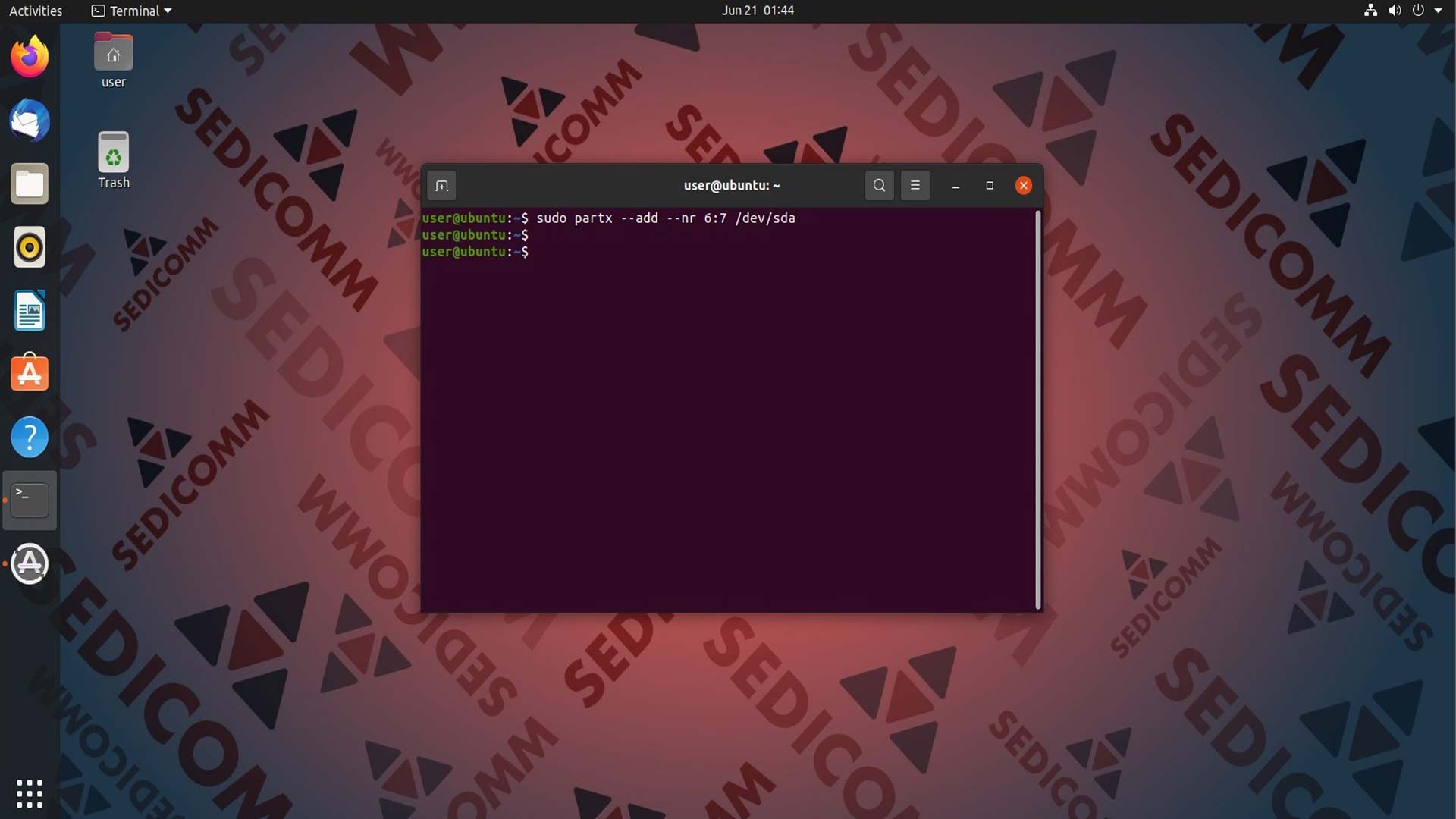Click the Terminal vertical scrollbar

click(x=1037, y=409)
